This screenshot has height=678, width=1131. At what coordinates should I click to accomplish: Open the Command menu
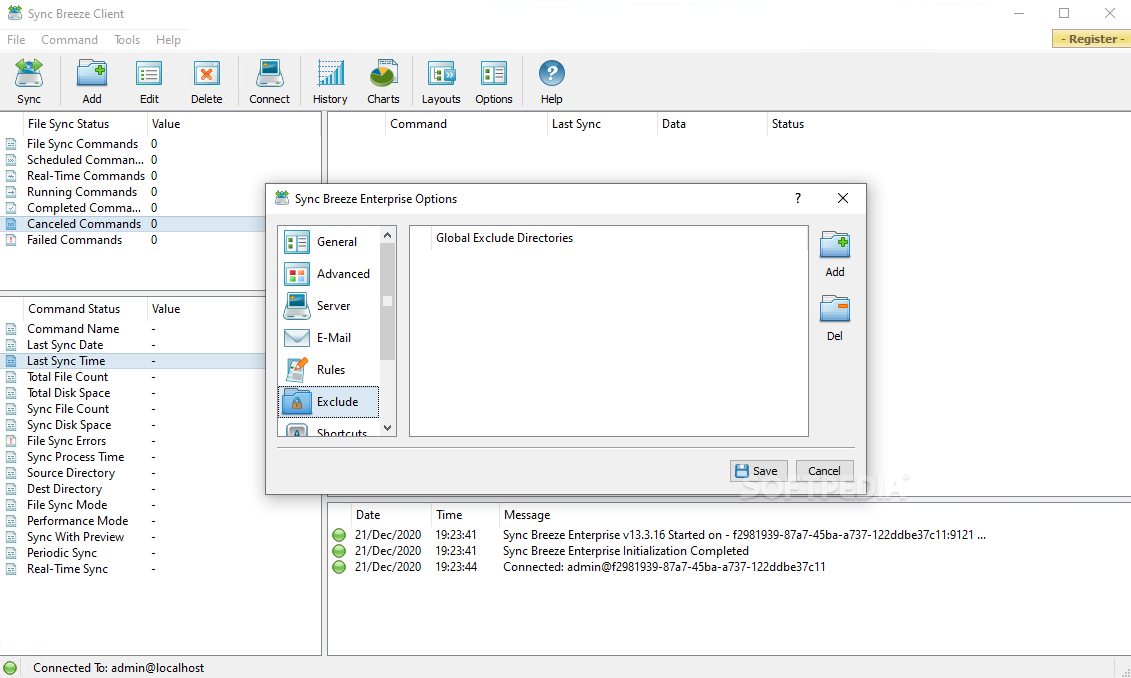tap(69, 40)
